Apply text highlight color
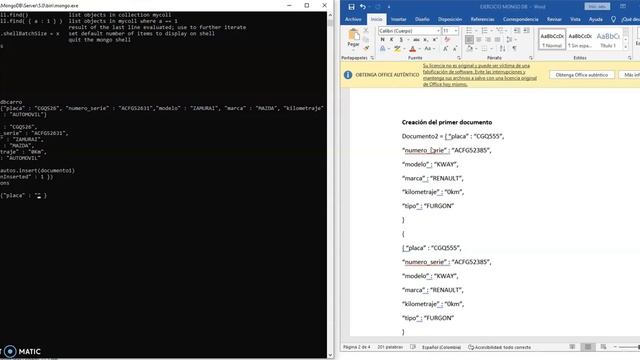 397,49
